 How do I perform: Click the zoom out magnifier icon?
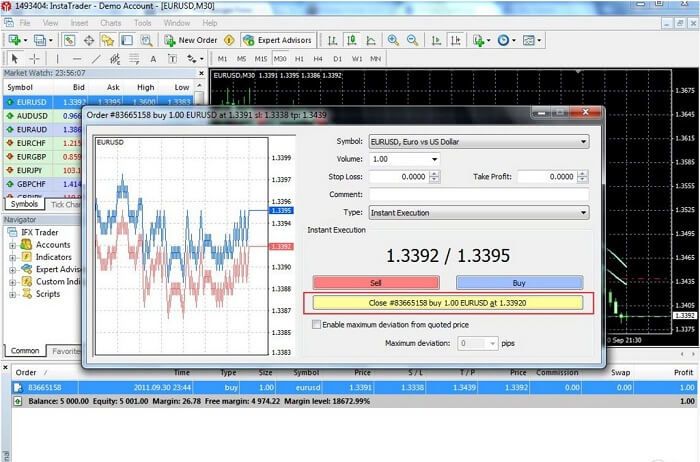[412, 40]
